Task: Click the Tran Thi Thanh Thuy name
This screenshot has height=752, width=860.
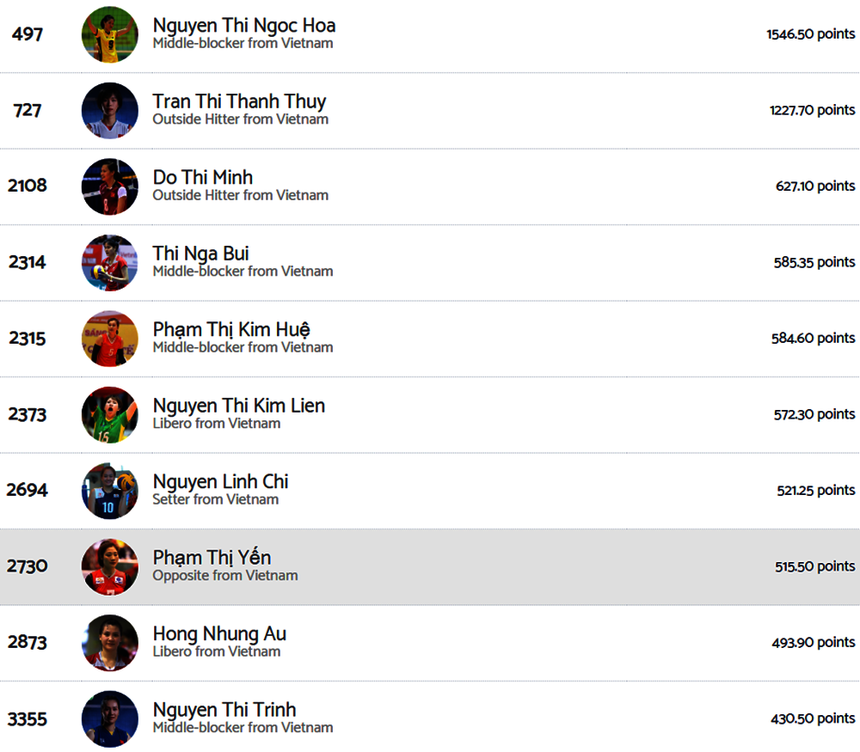Action: pyautogui.click(x=239, y=101)
